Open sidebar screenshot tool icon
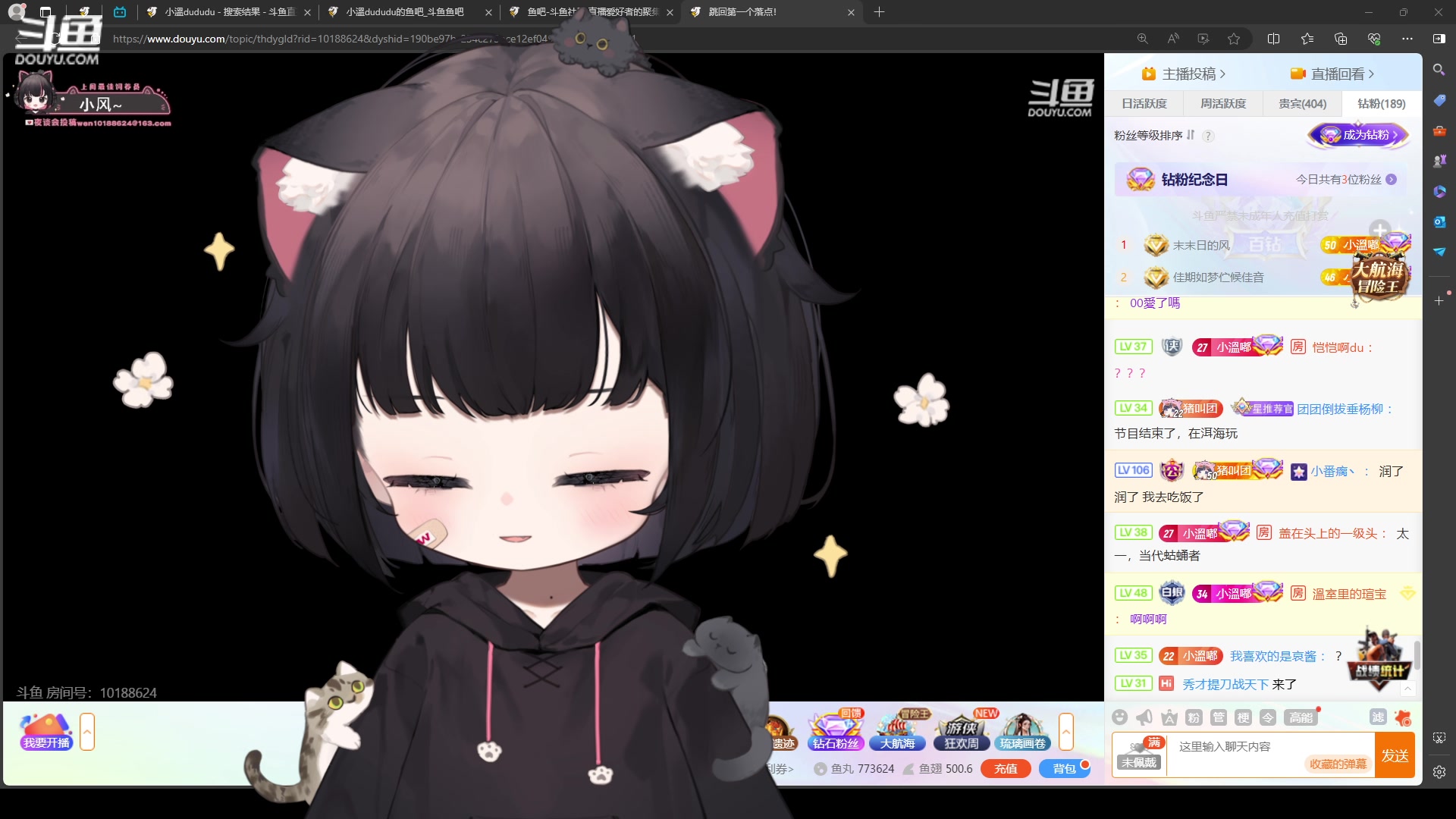 click(1439, 737)
